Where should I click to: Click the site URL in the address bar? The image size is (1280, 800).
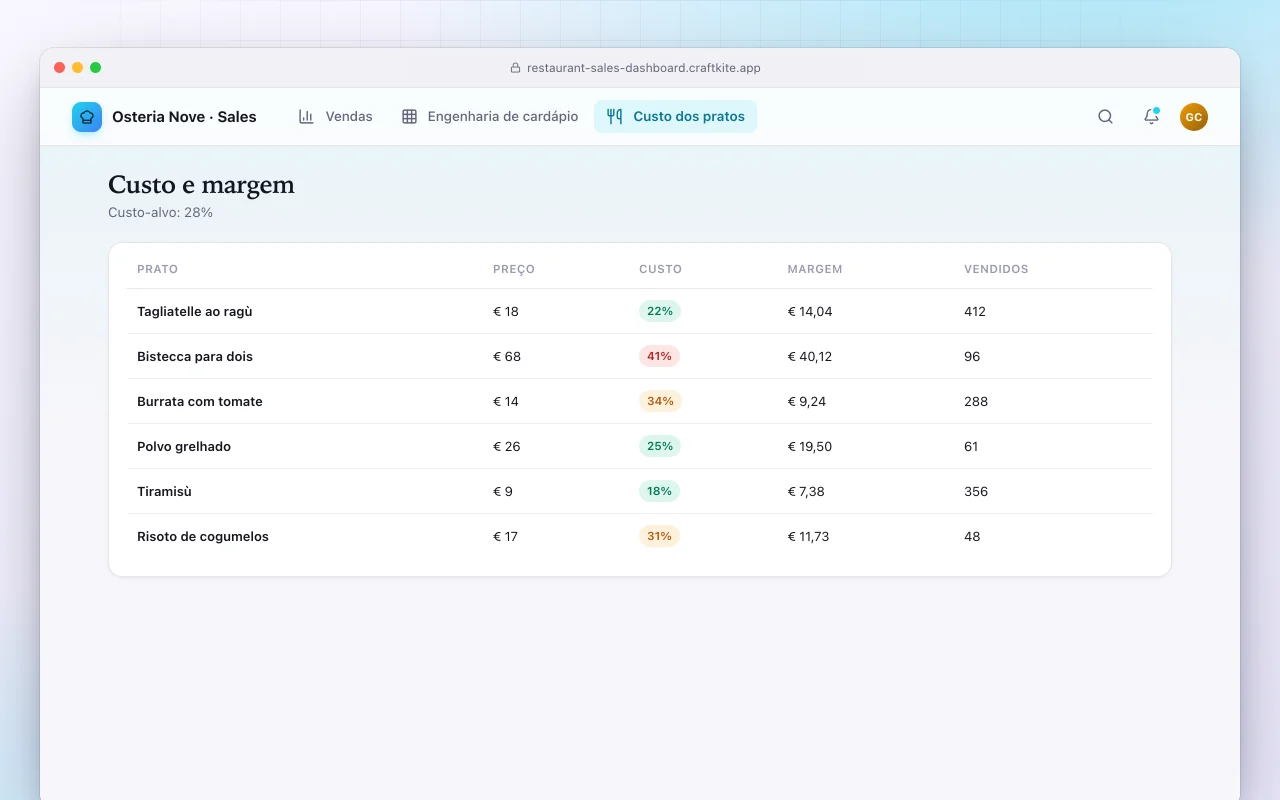pyautogui.click(x=644, y=68)
